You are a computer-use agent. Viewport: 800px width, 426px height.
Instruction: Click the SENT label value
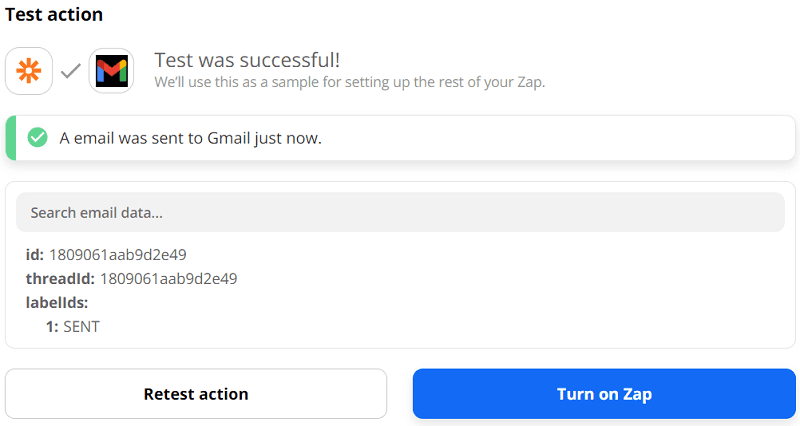(82, 326)
